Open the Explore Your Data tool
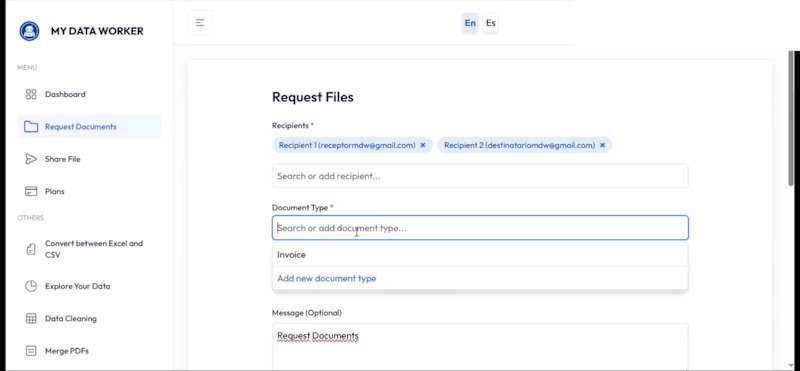 pos(89,286)
